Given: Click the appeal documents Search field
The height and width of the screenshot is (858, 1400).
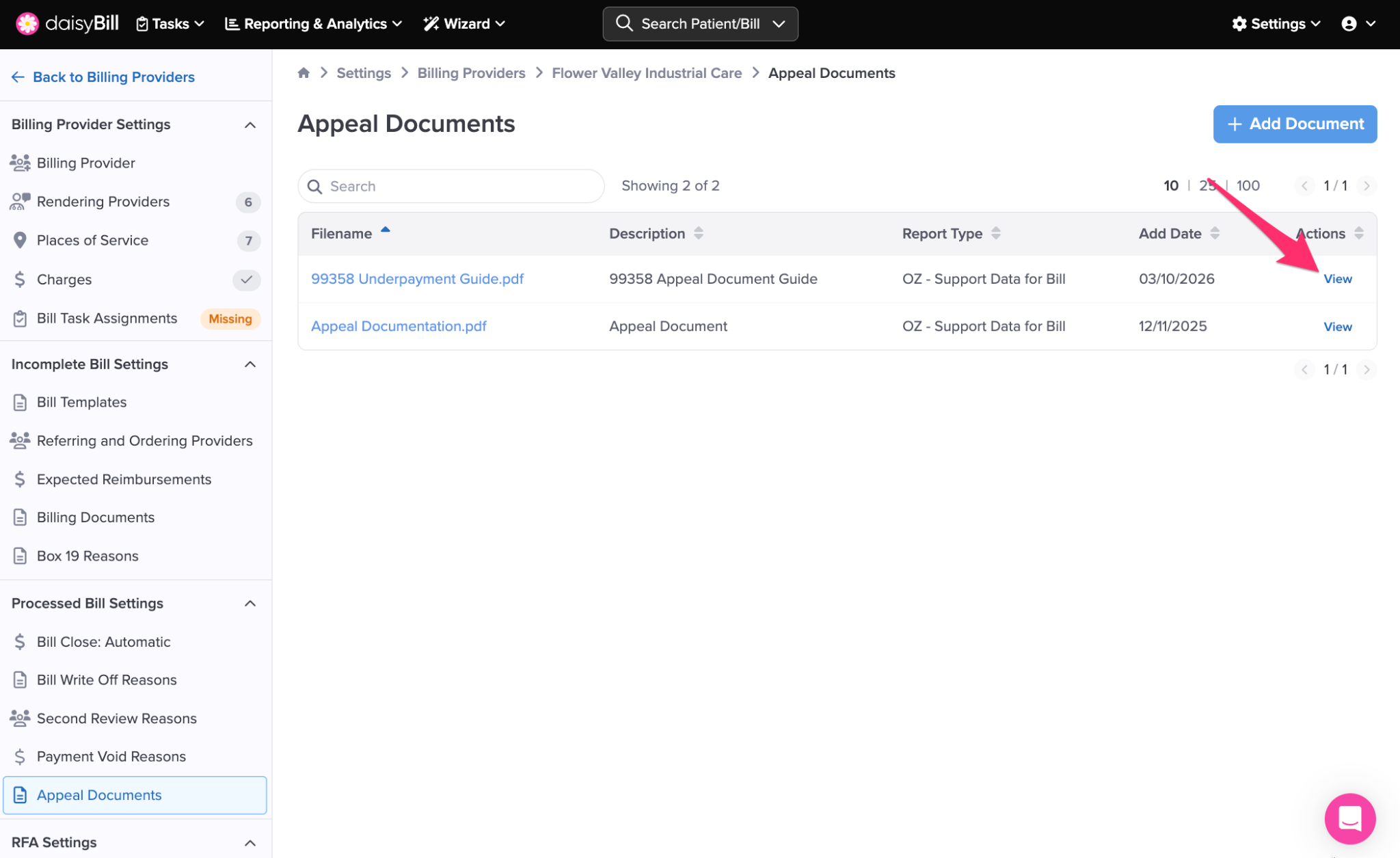Looking at the screenshot, I should tap(451, 187).
